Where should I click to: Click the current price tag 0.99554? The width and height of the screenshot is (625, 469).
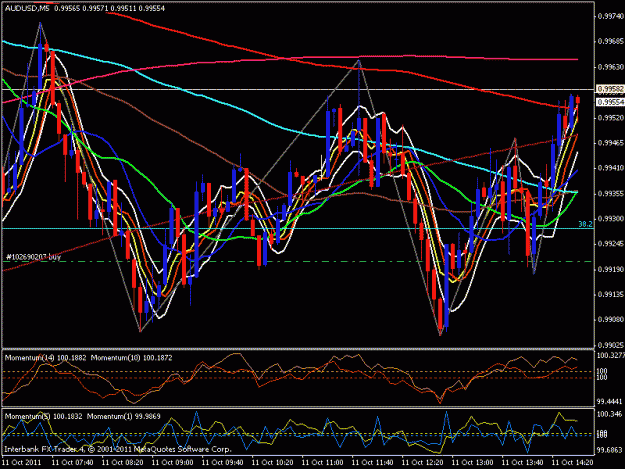610,102
